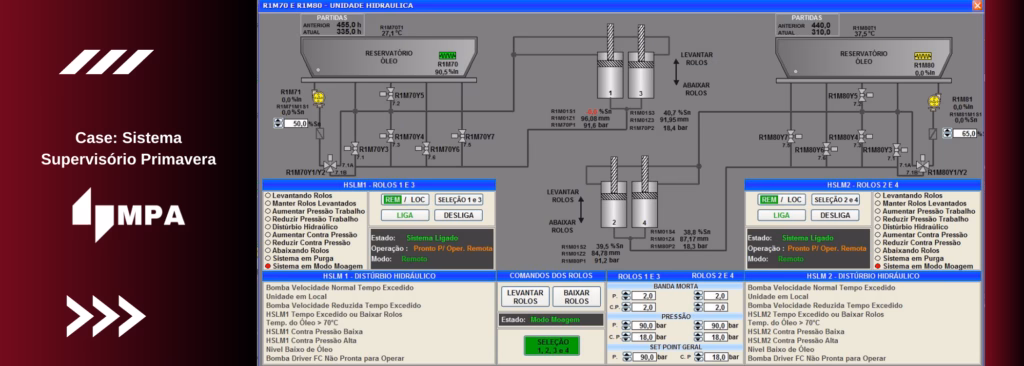Click filter symbol below R1M81 pump
Screen dimensions: 1024x366
[933, 133]
